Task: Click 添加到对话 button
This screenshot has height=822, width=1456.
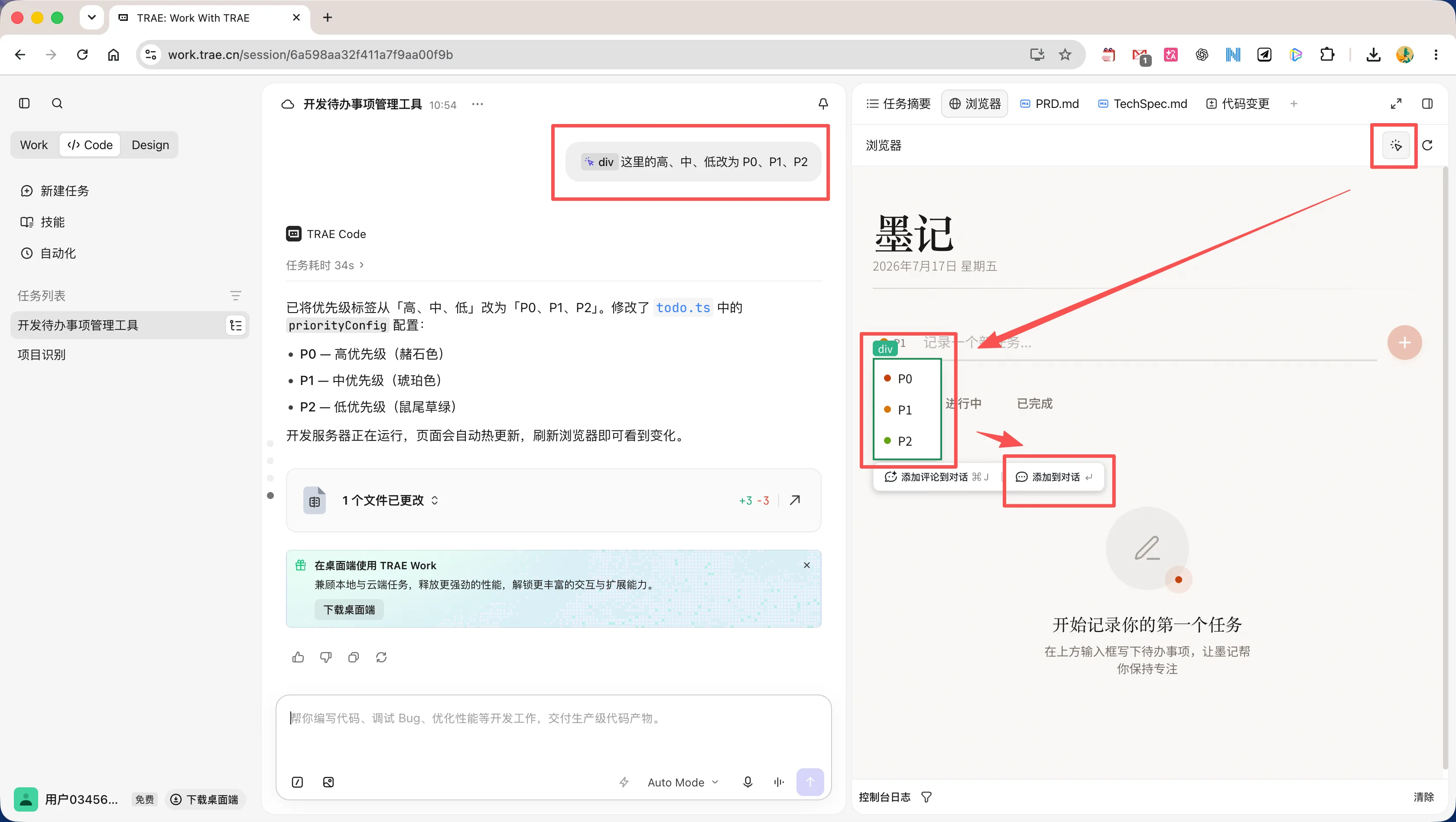Action: (1054, 477)
